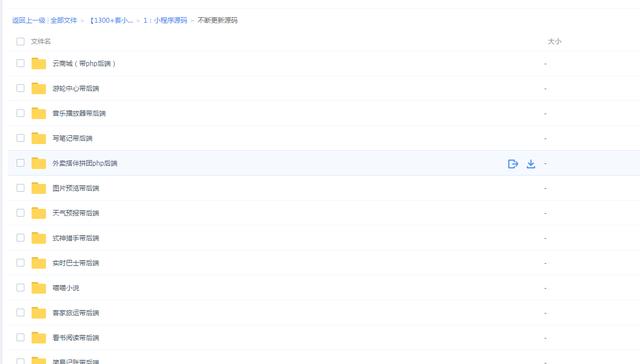Open 全部文件 in the breadcrumb
640x364 pixels.
64,20
